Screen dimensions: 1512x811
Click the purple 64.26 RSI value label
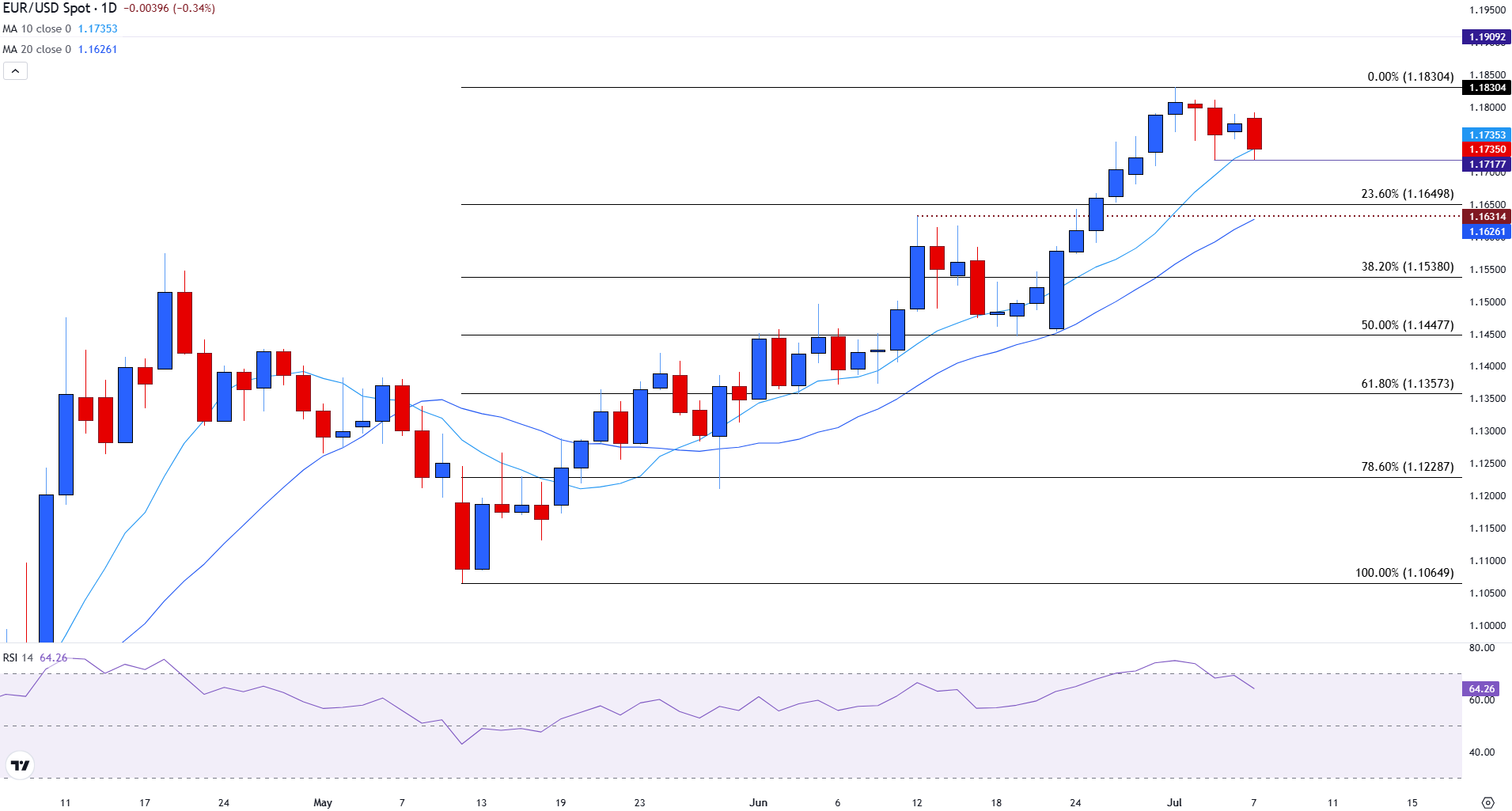click(x=1481, y=689)
